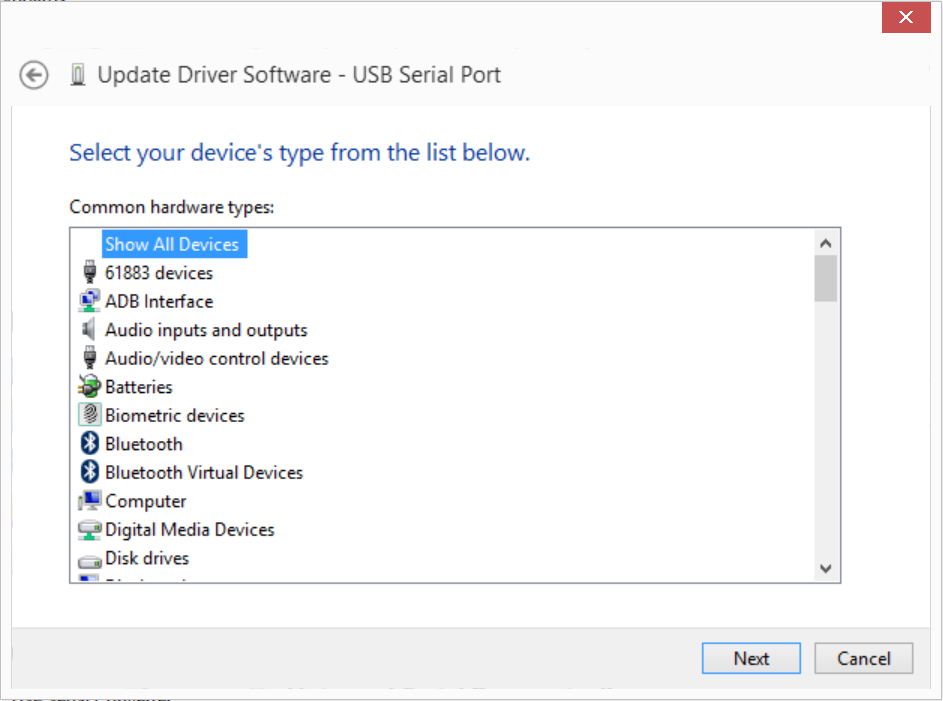Choose Show All Devices in the list
Screen dimensions: 943x701
[174, 244]
